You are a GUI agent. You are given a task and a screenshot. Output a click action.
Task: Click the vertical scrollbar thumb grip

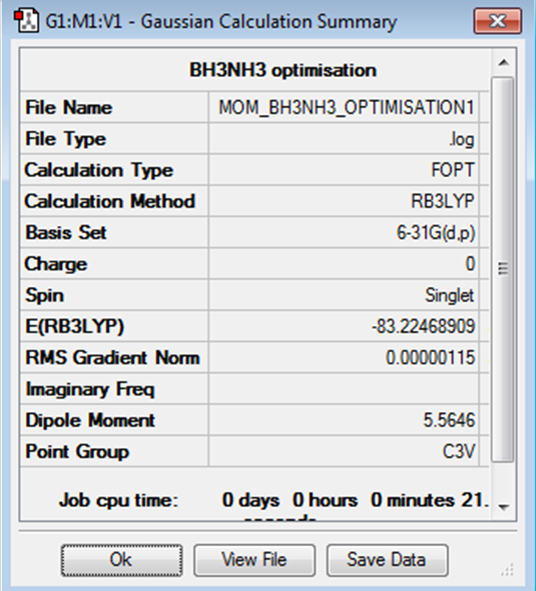(x=503, y=268)
